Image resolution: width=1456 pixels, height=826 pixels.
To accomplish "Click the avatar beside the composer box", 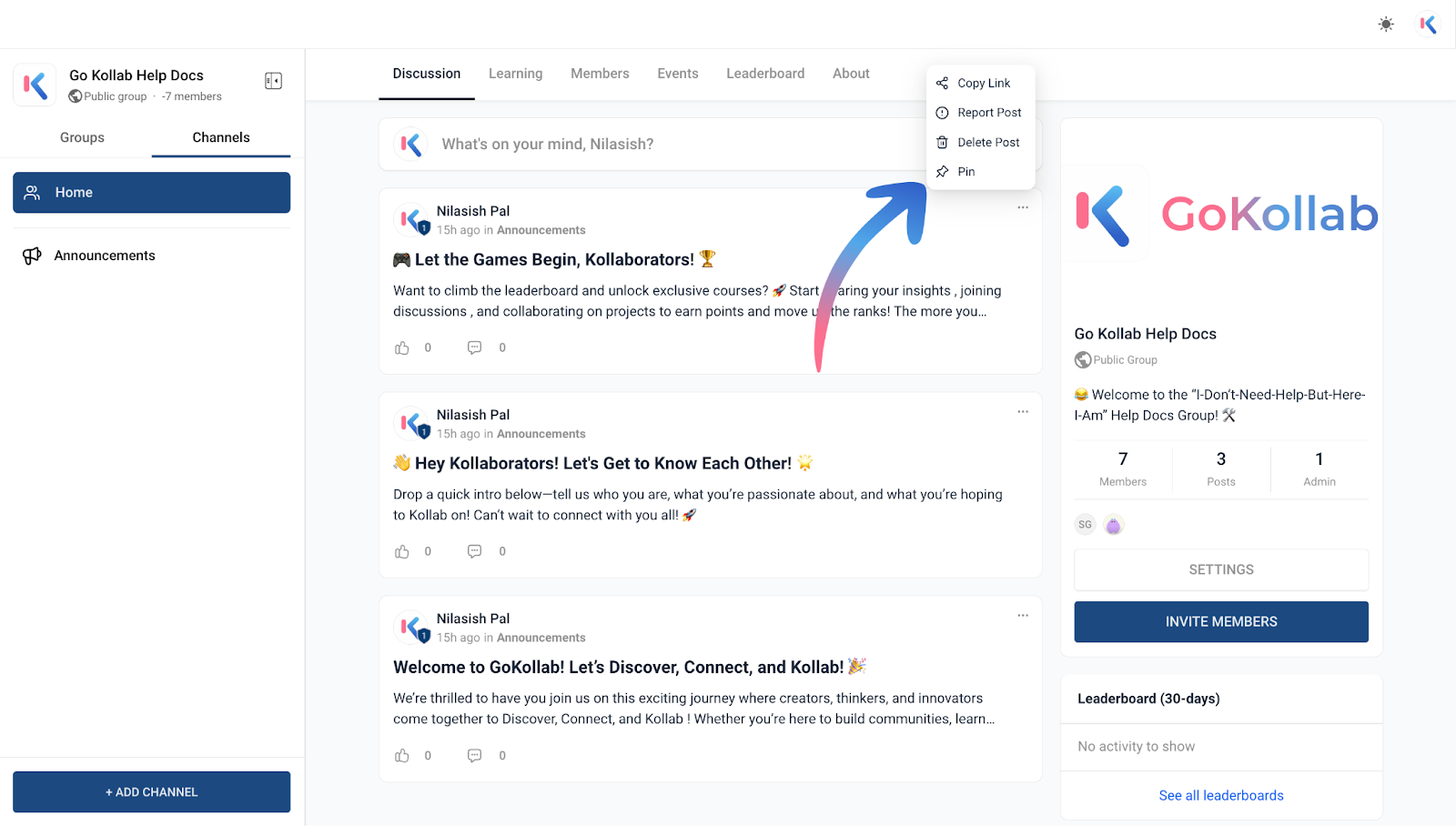I will [x=411, y=144].
